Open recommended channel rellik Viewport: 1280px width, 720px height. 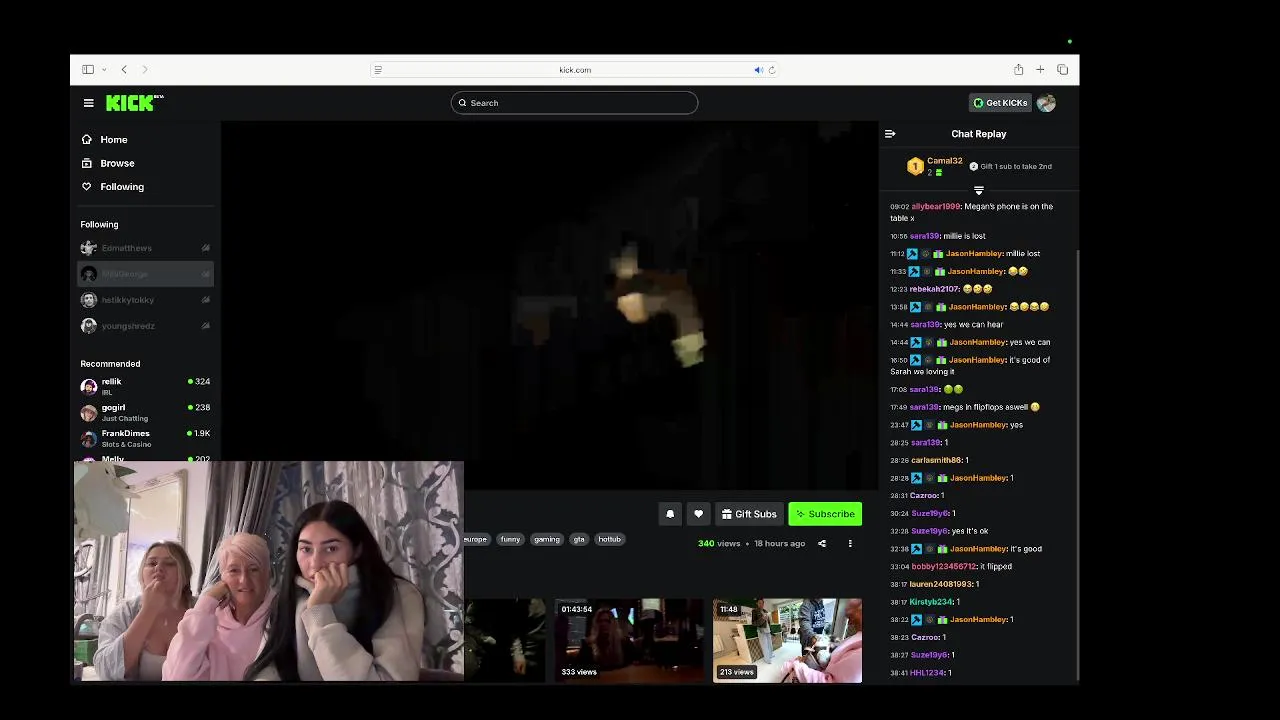pos(145,386)
